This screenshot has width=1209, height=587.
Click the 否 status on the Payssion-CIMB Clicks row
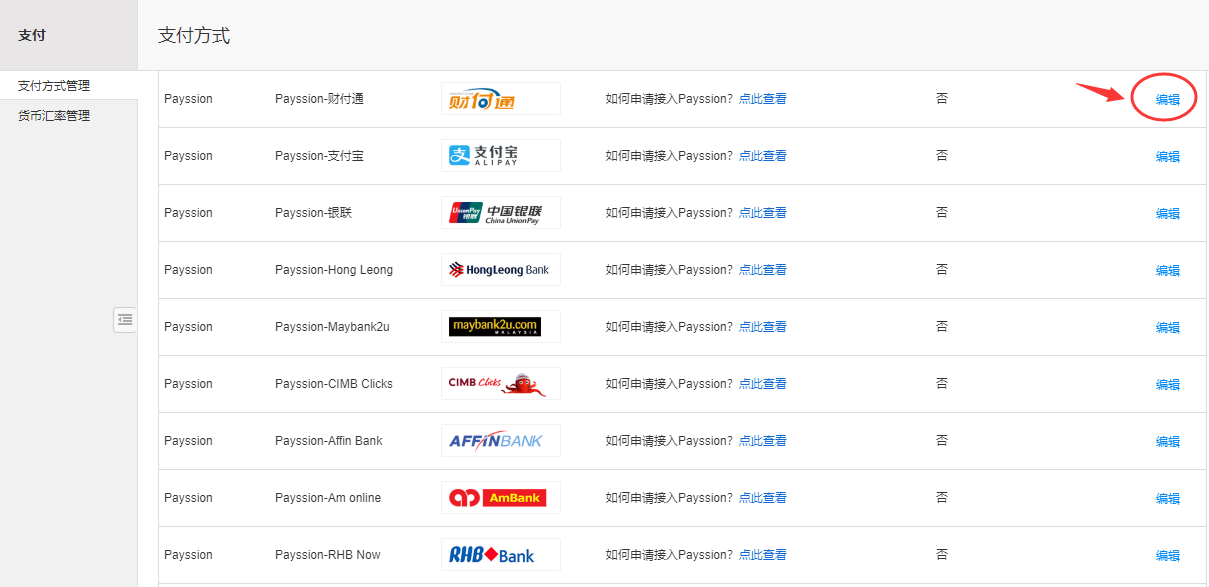click(941, 383)
